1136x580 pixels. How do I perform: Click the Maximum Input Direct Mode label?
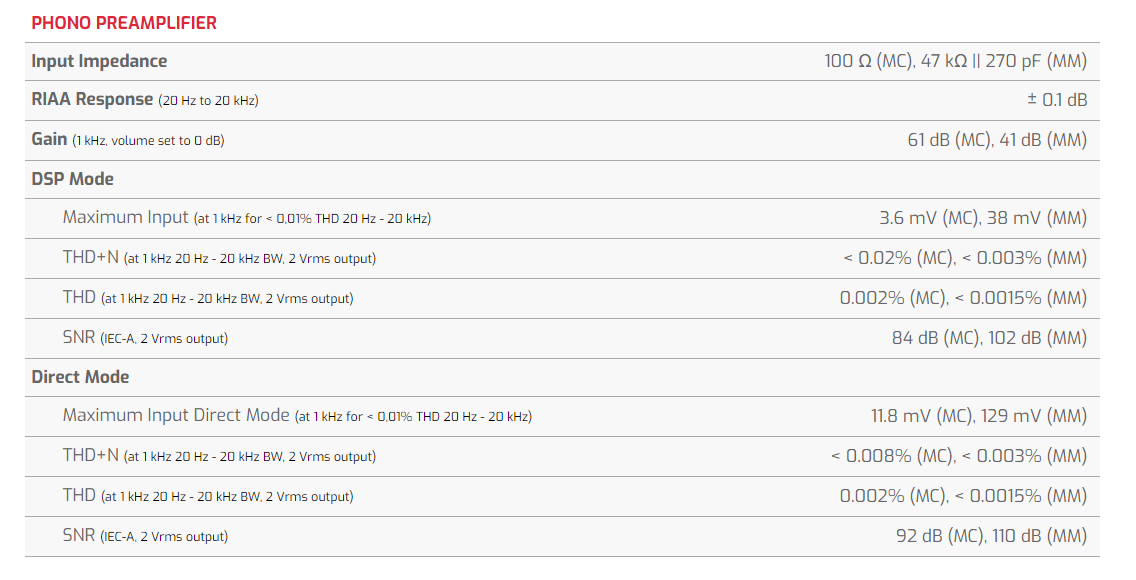click(176, 415)
